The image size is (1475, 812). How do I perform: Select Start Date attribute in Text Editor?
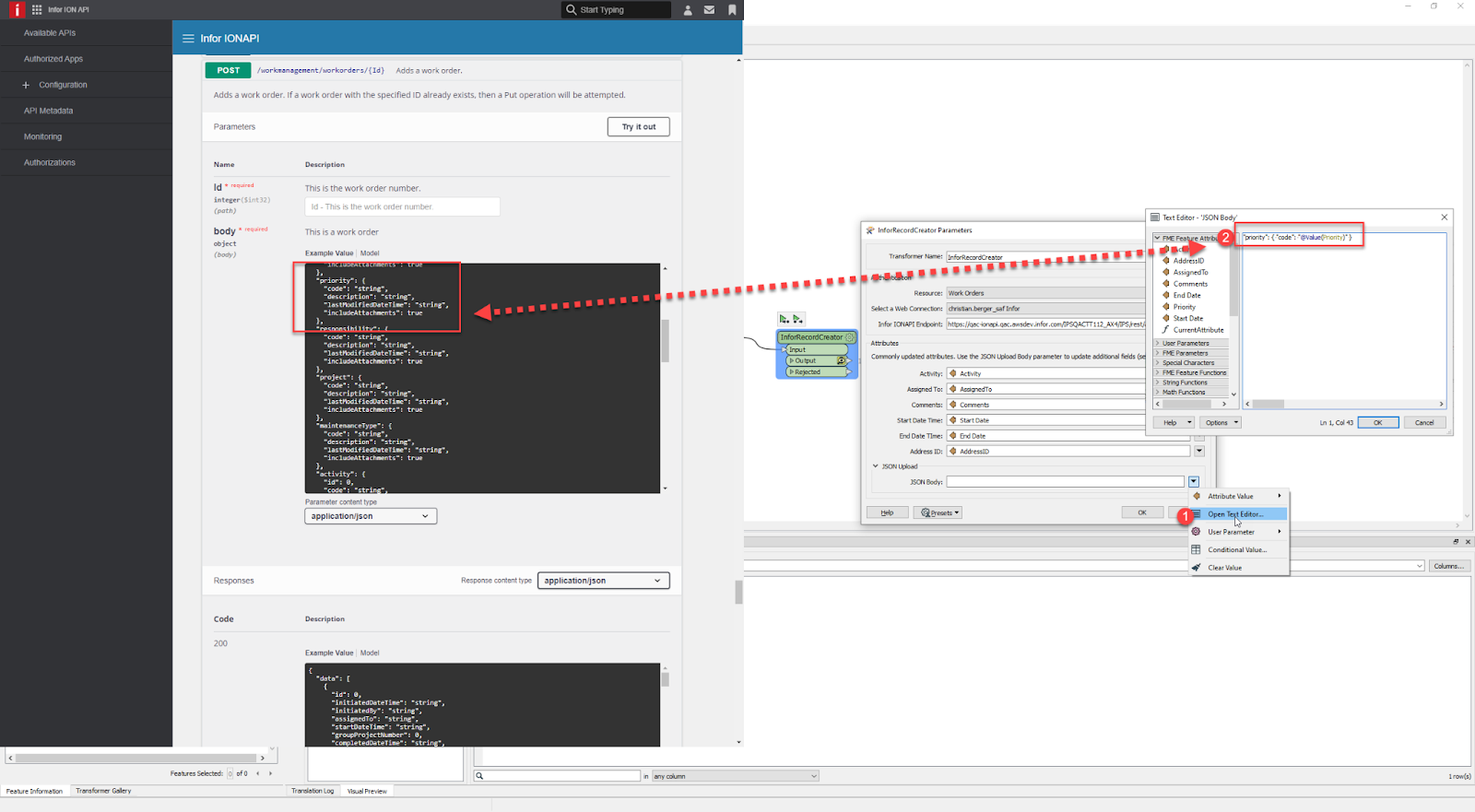1187,319
